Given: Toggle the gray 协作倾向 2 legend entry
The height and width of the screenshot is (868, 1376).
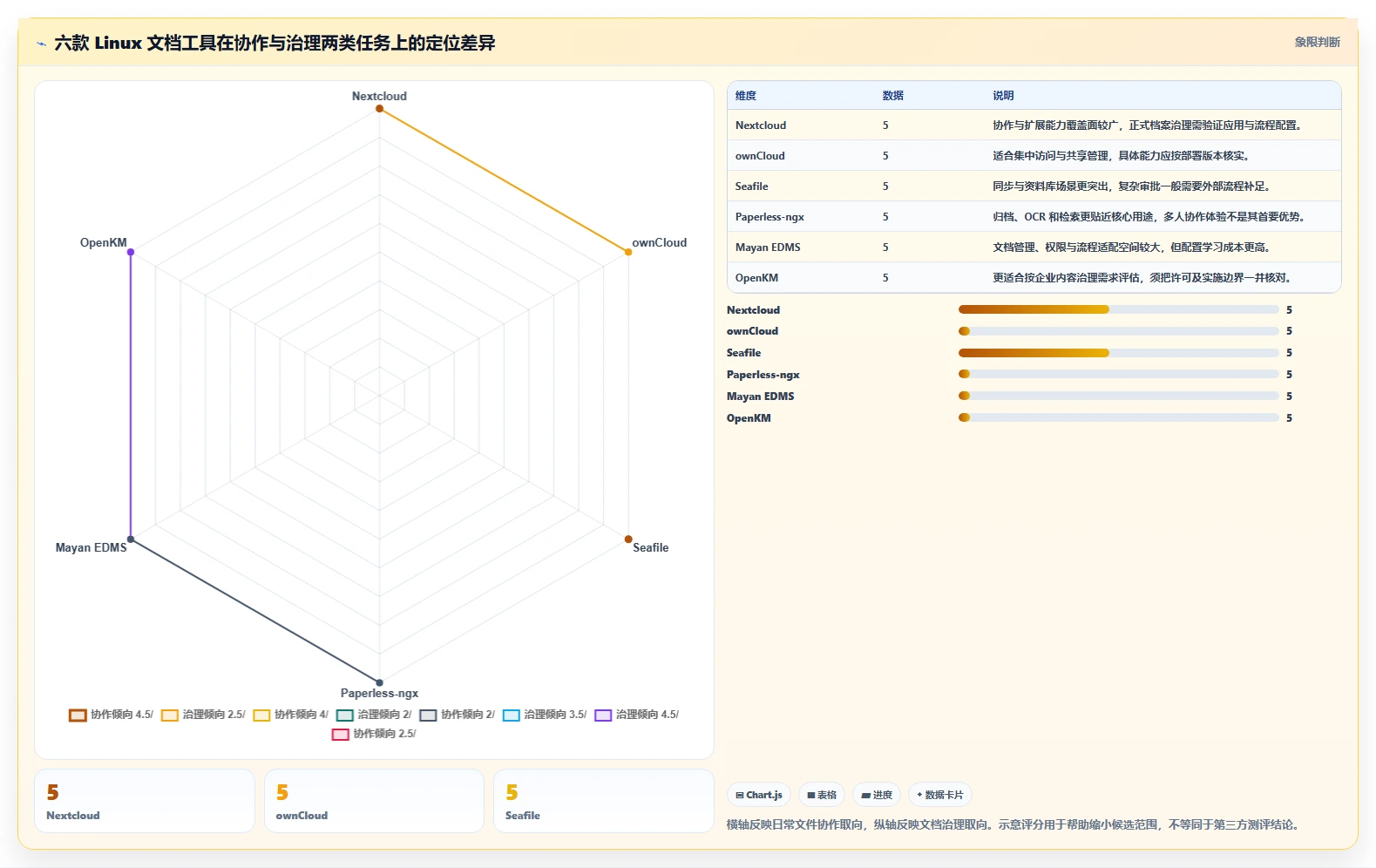Looking at the screenshot, I should click(458, 715).
